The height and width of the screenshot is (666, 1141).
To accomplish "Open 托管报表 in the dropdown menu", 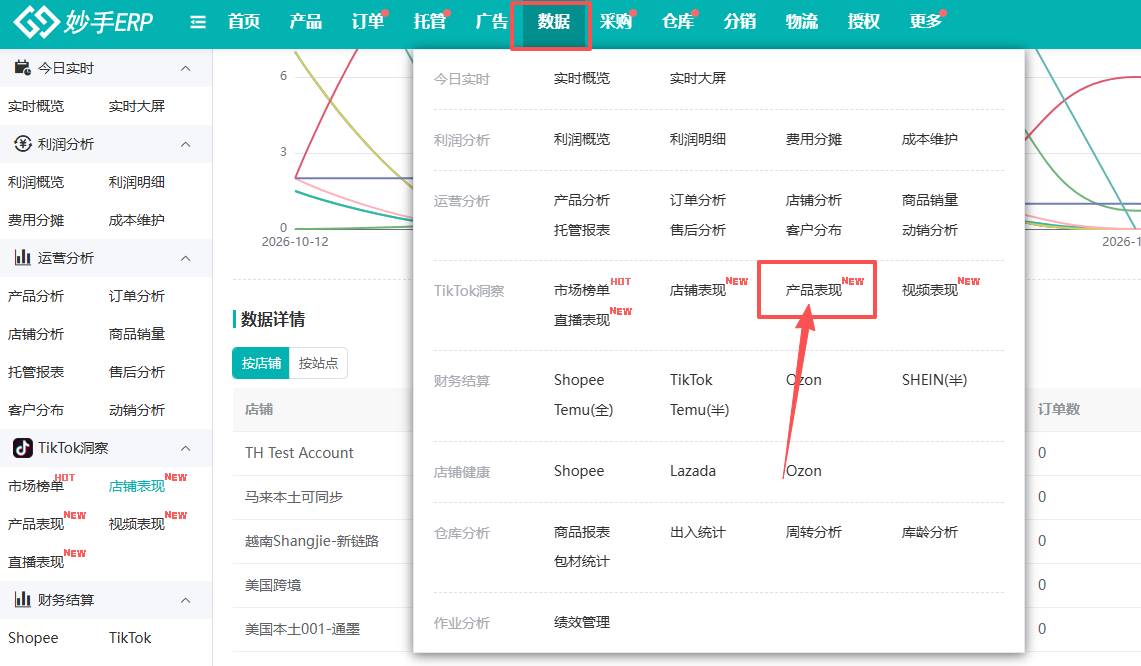I will point(581,230).
